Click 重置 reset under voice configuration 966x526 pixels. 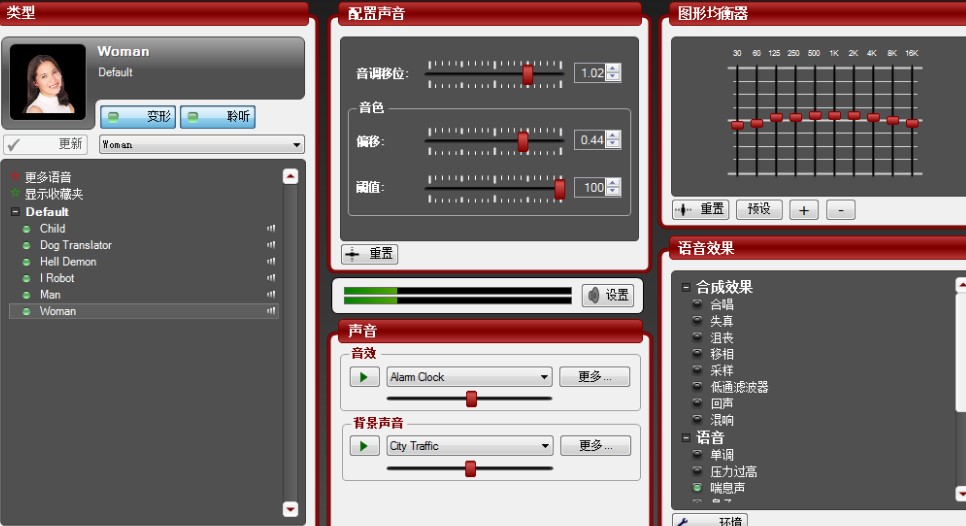370,254
